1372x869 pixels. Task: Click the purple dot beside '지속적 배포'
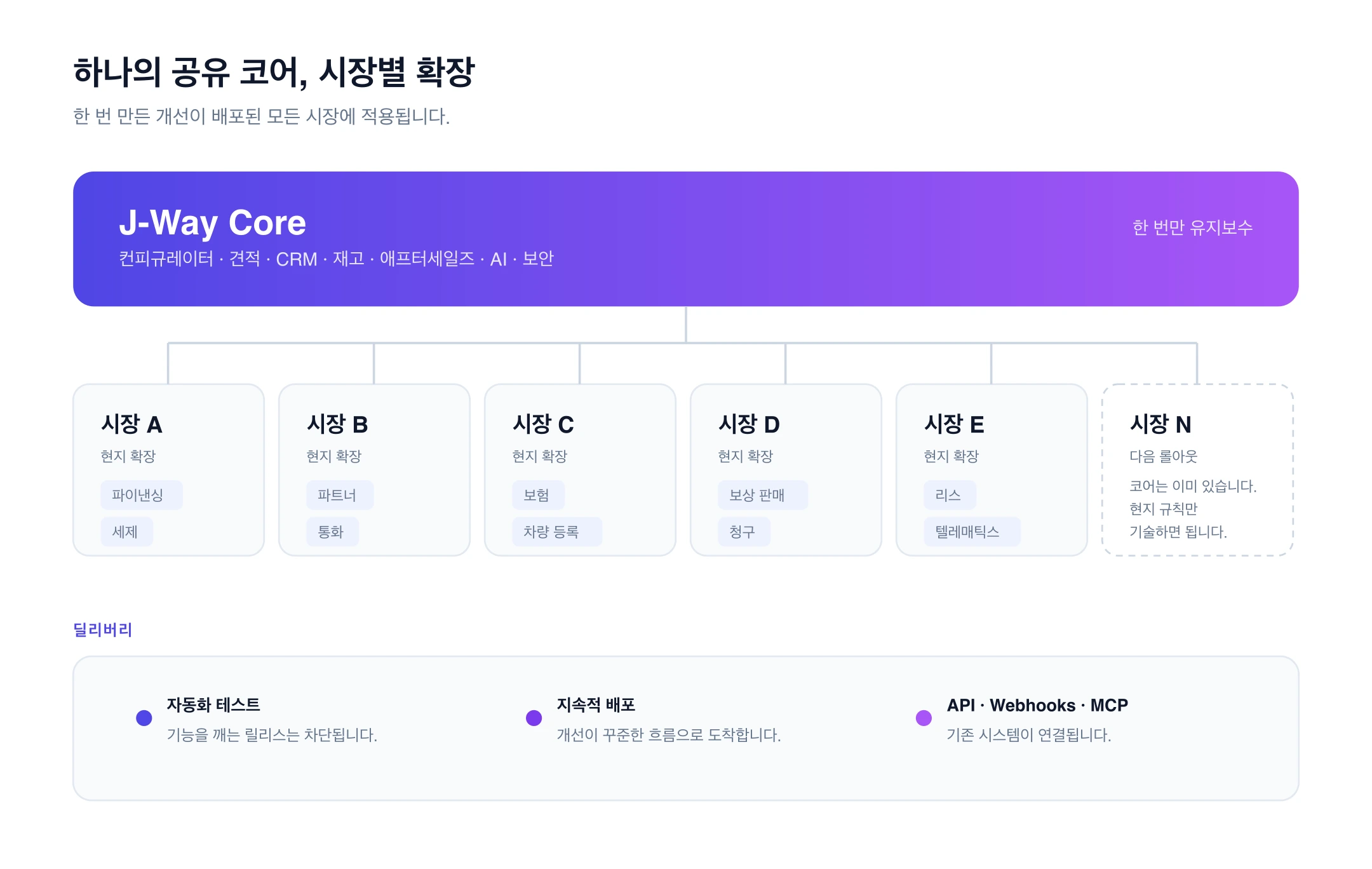[x=534, y=718]
